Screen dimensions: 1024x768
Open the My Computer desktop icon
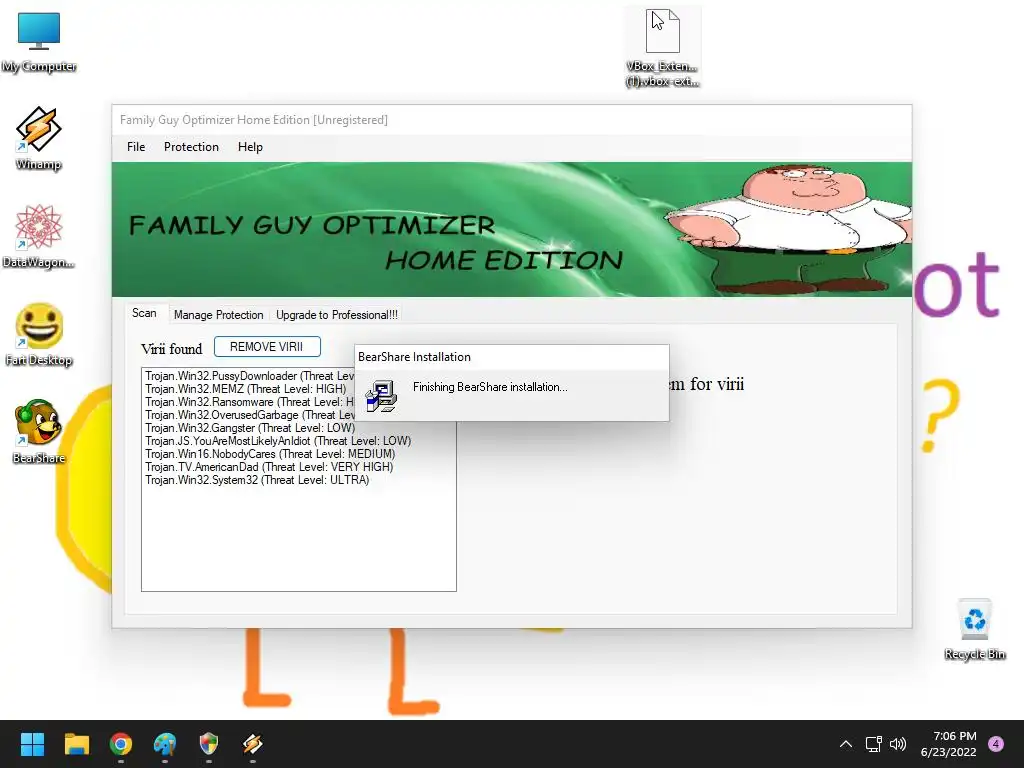[39, 42]
